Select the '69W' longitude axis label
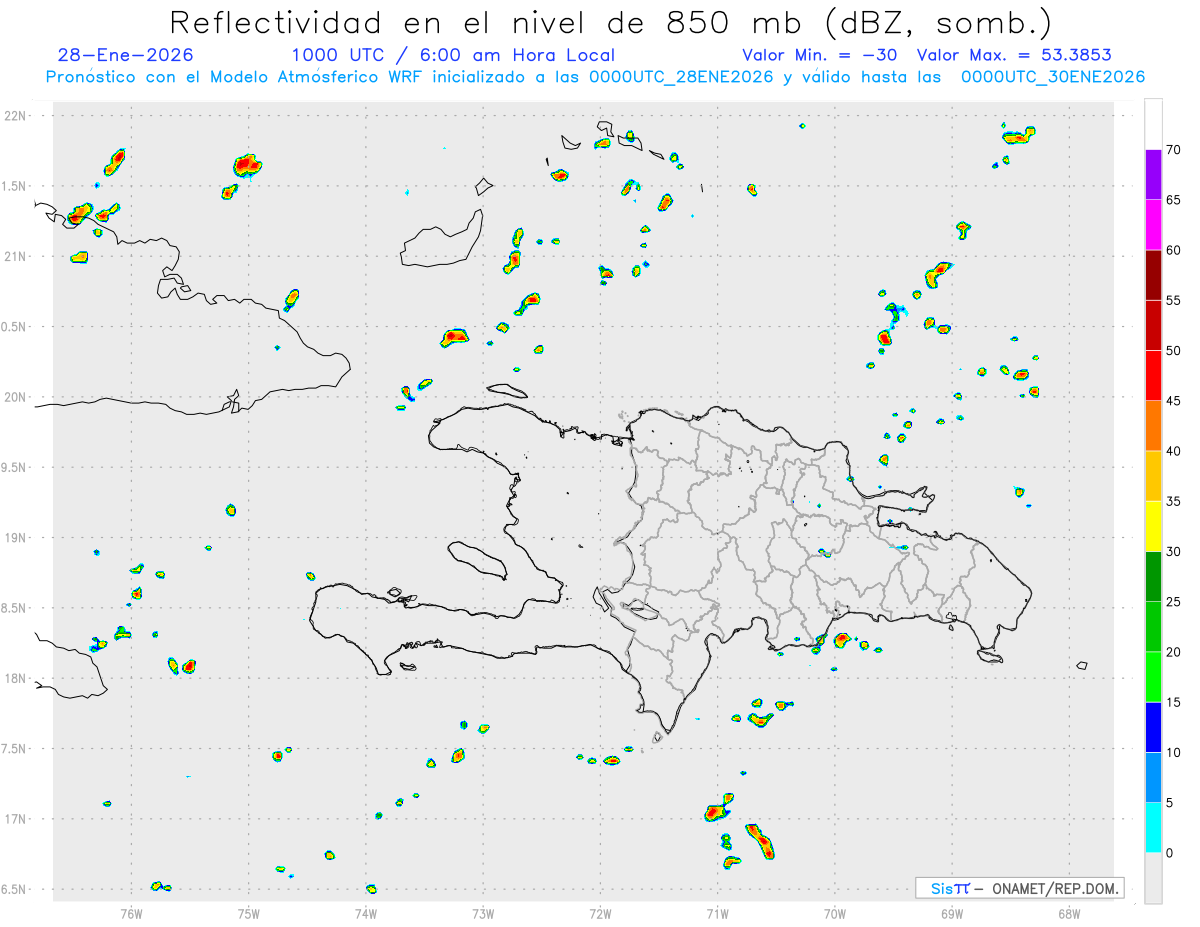The height and width of the screenshot is (927, 1200). [952, 913]
